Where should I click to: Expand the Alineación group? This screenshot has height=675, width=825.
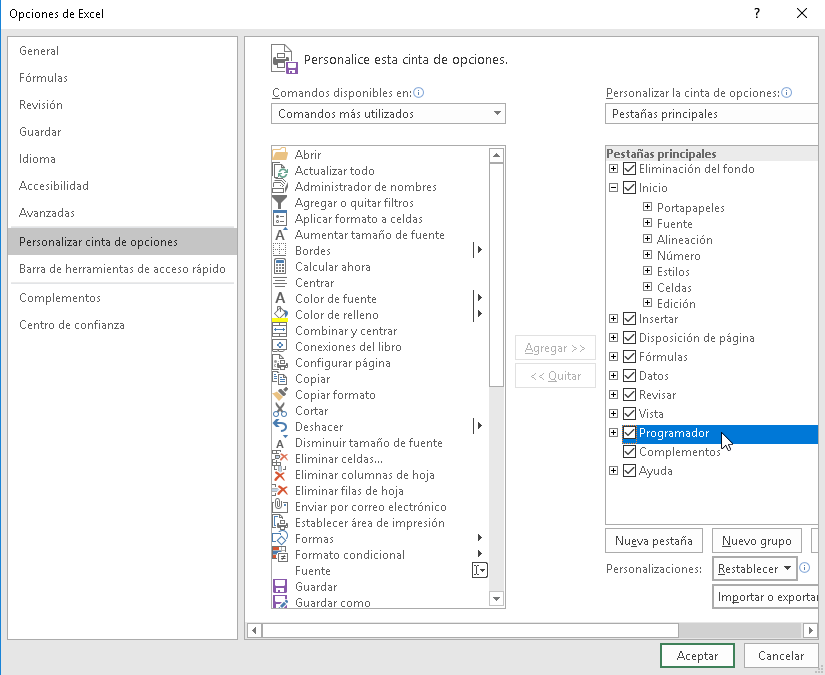(648, 239)
